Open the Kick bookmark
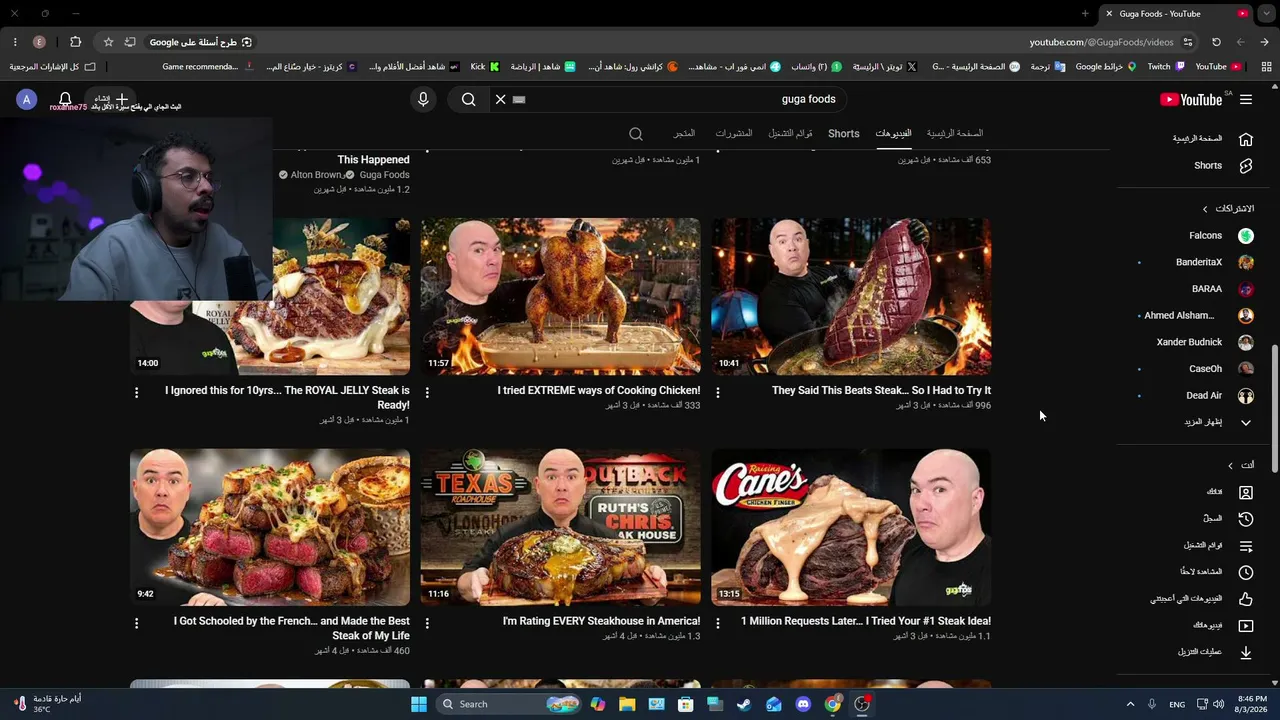Screen dimensions: 1280x720 pyautogui.click(x=485, y=67)
